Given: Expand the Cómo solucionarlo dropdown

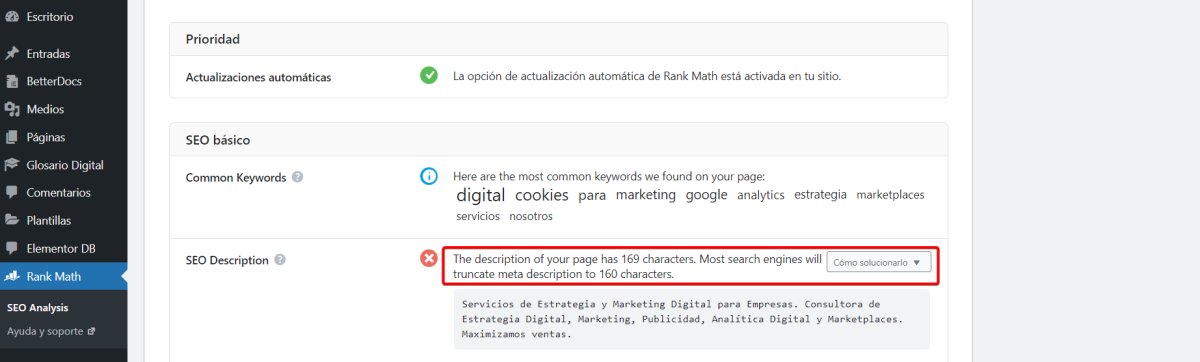Looking at the screenshot, I should [x=878, y=262].
